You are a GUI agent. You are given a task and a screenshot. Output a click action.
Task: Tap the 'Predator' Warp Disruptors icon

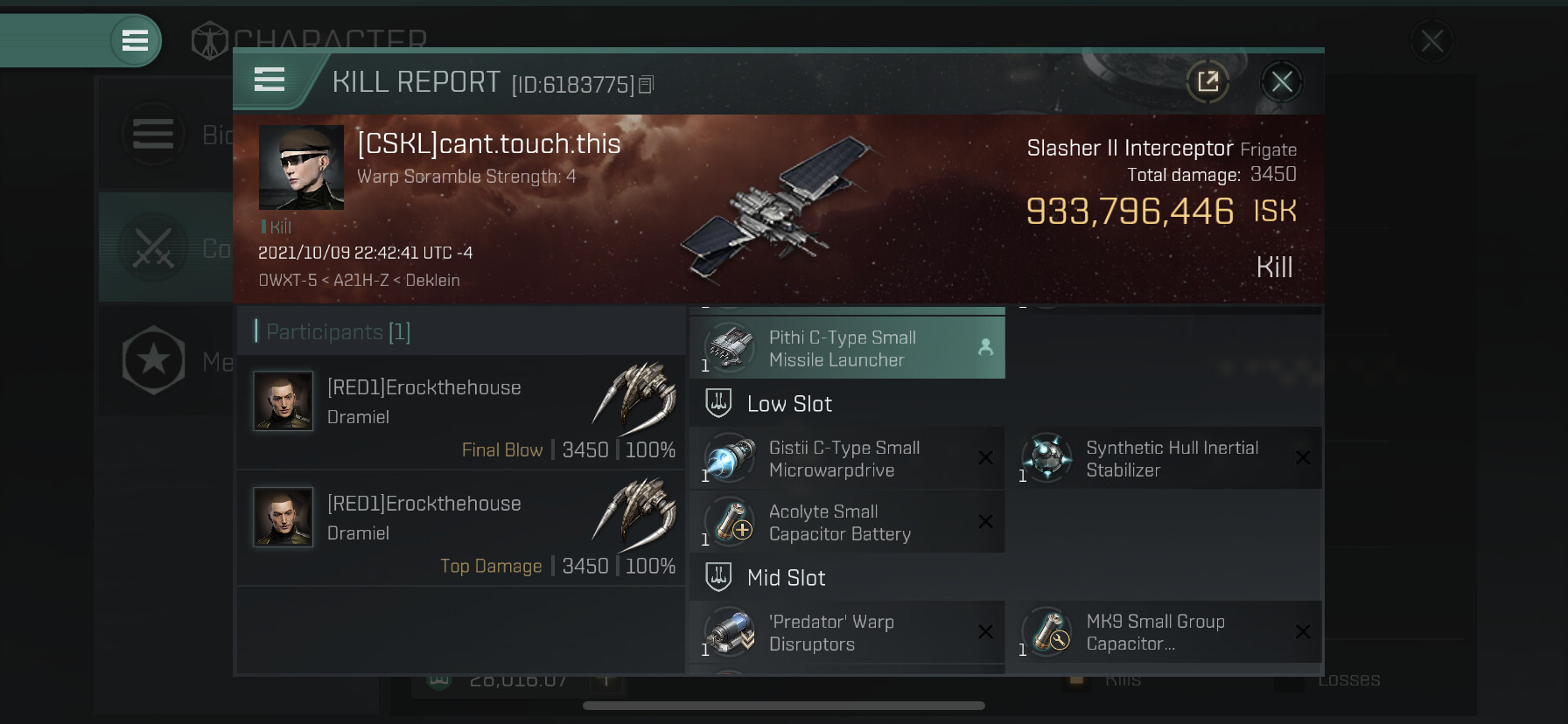click(729, 632)
